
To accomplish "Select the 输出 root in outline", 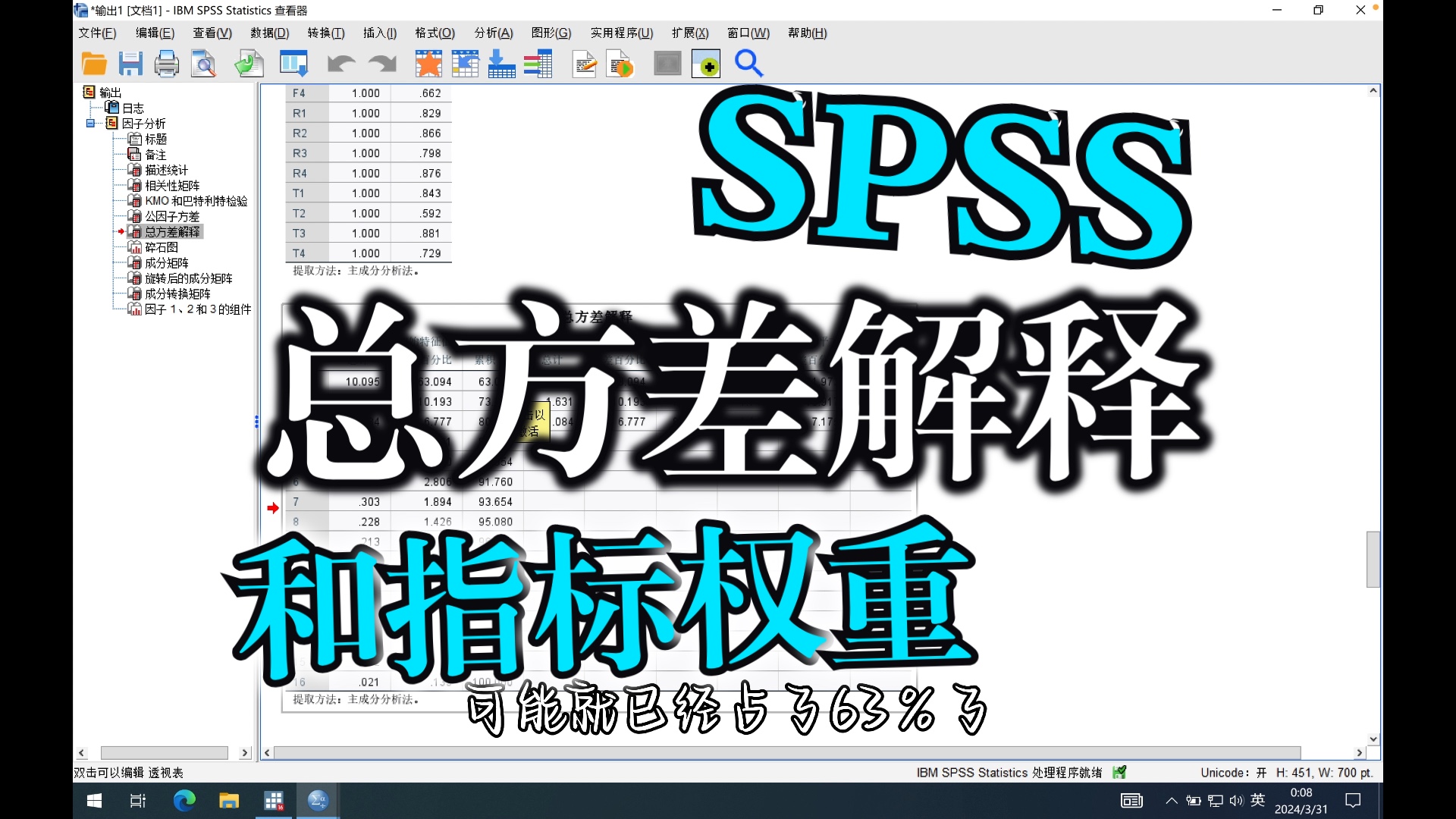I will pos(110,93).
